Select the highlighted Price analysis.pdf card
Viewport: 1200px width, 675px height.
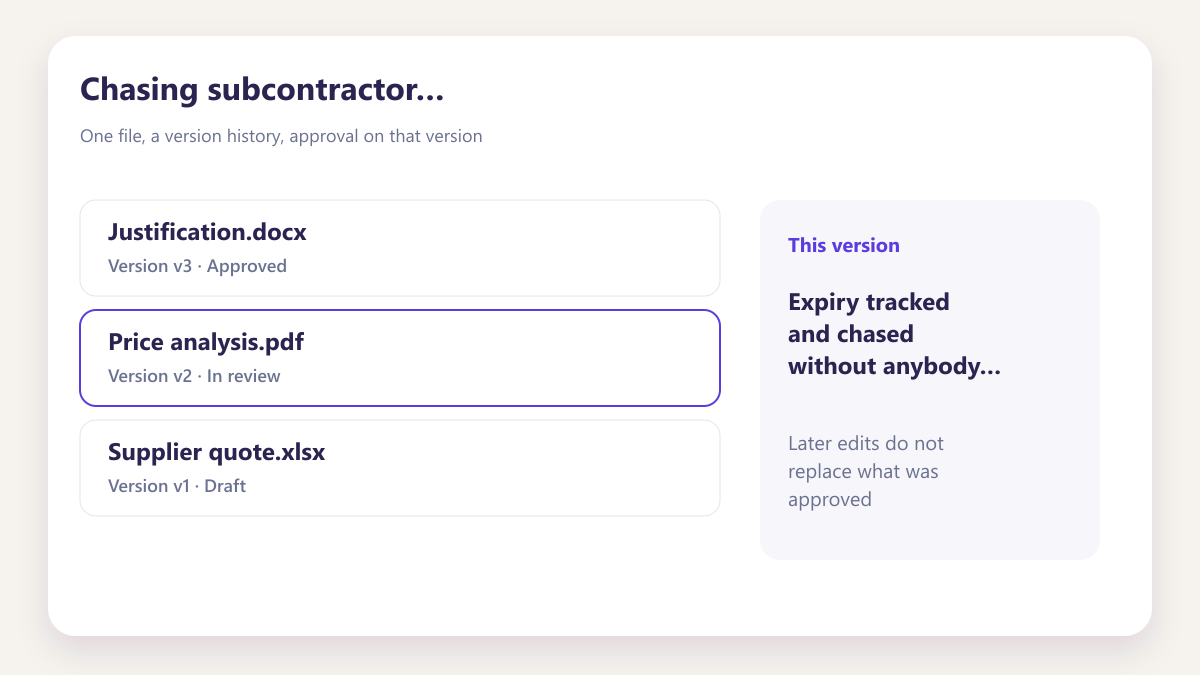click(x=400, y=358)
